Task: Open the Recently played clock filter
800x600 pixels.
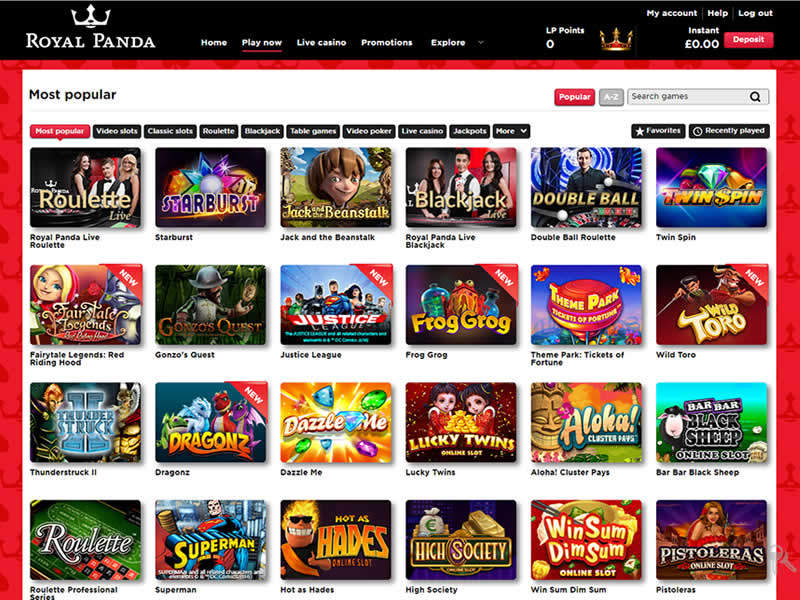Action: point(729,131)
